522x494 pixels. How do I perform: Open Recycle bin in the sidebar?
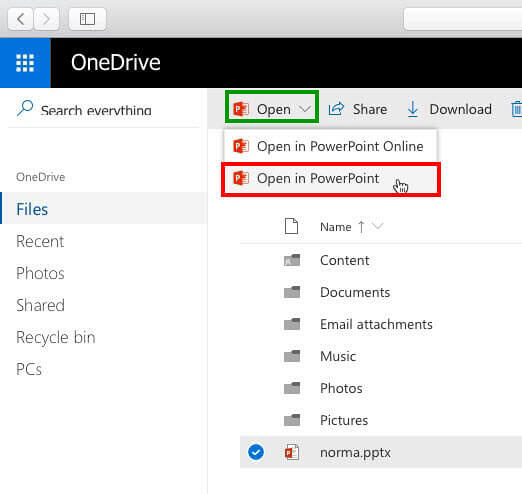click(56, 337)
